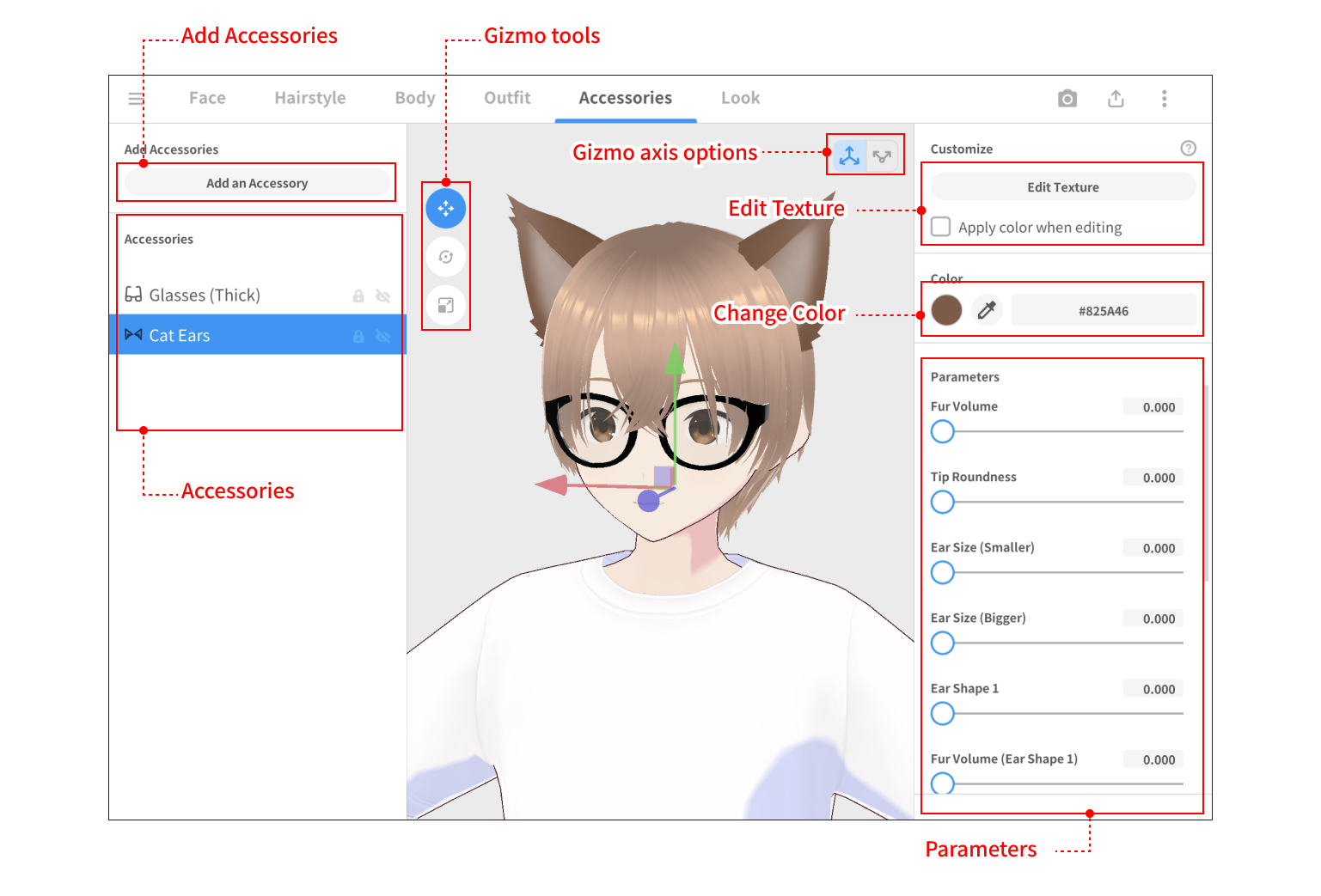Switch gizmo to world axis option
Screen dimensions: 1321x896
[x=849, y=155]
